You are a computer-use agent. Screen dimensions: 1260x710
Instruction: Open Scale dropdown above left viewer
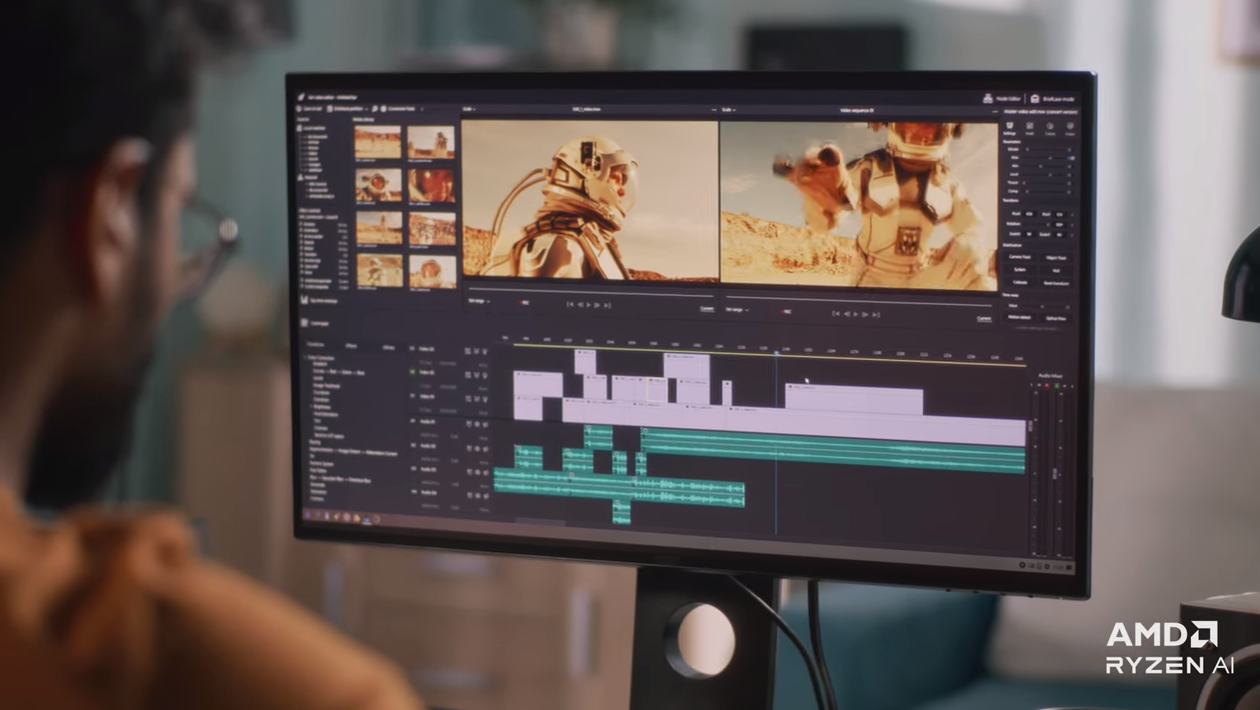click(468, 109)
